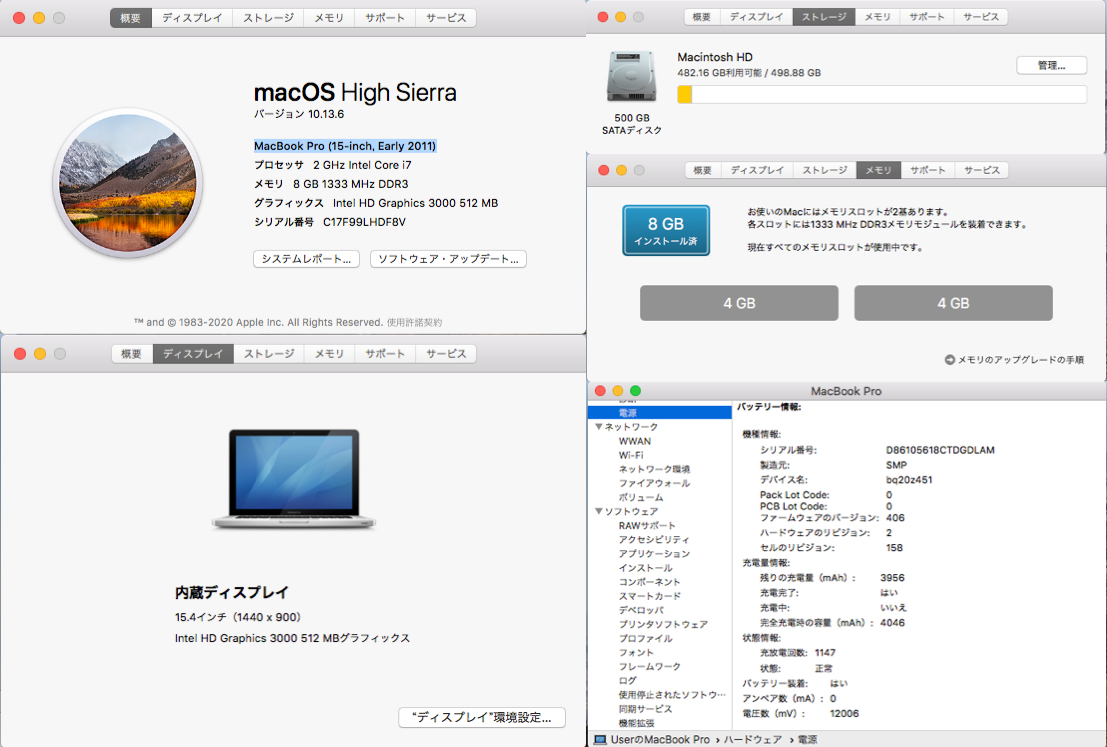
Task: Select ログ in the sidebar
Action: pyautogui.click(x=627, y=681)
